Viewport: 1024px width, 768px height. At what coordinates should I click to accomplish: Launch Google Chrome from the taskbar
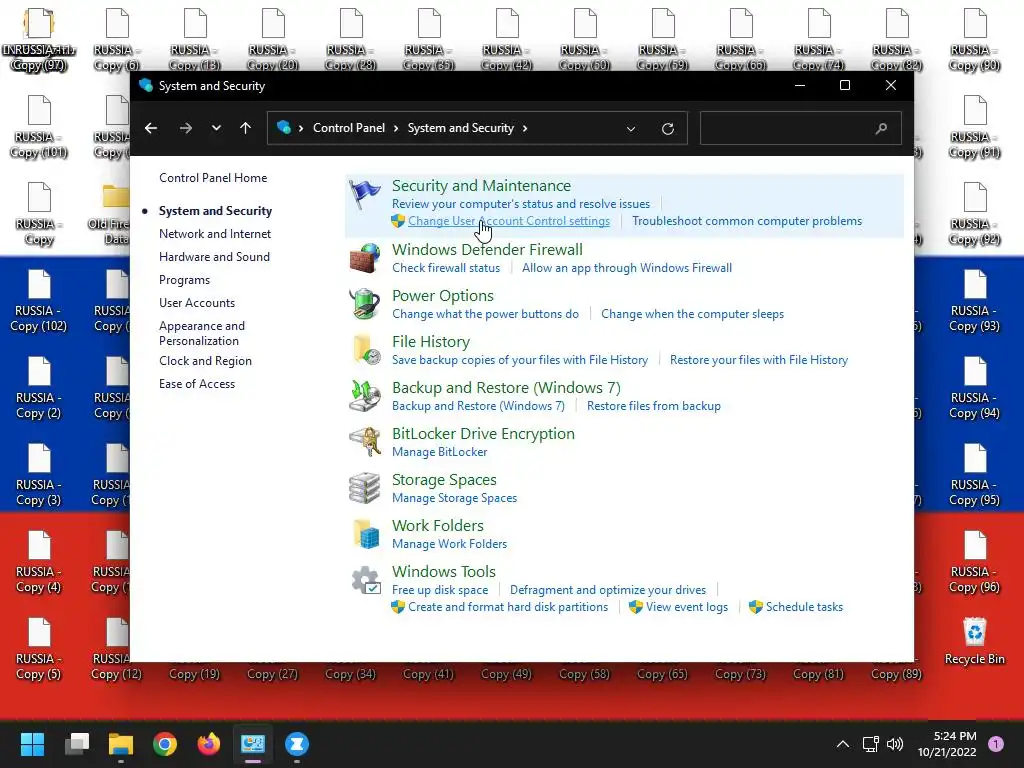[165, 744]
